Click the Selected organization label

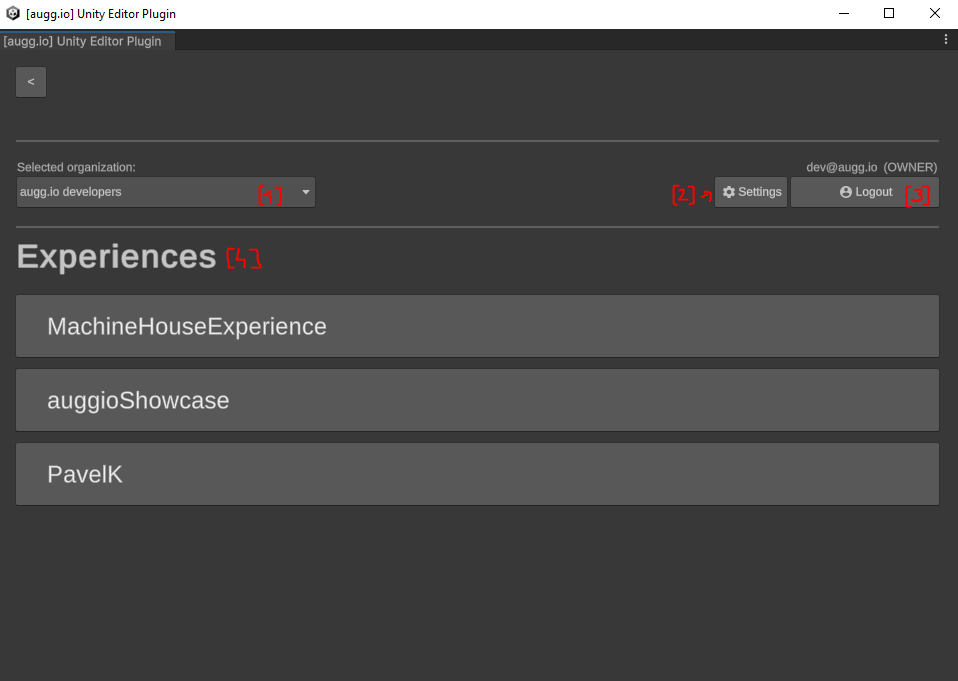click(76, 167)
